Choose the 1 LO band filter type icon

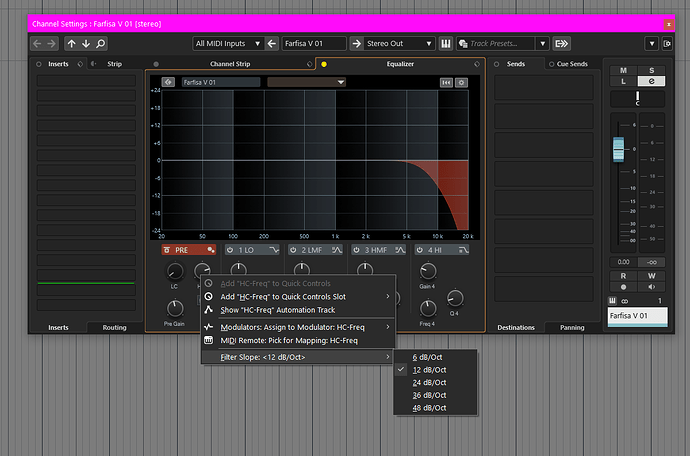click(274, 250)
